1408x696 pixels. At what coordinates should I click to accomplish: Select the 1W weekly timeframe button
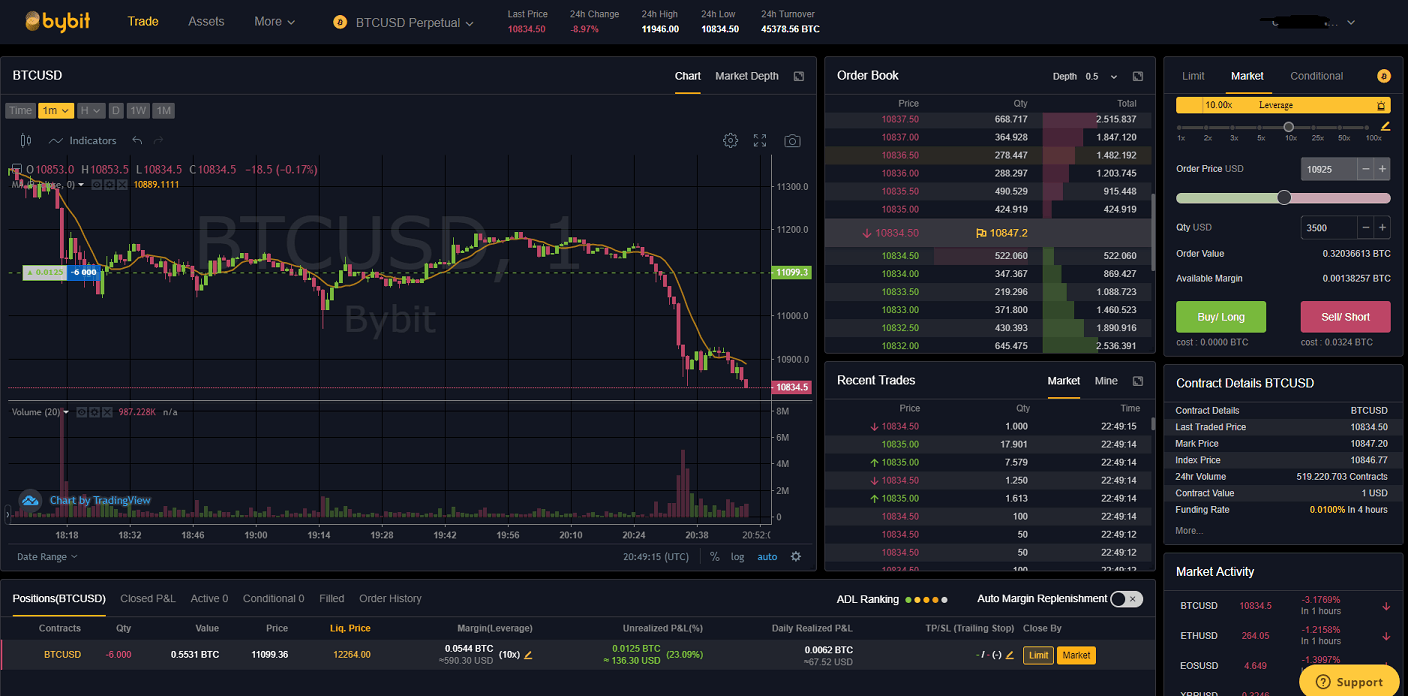pos(138,111)
